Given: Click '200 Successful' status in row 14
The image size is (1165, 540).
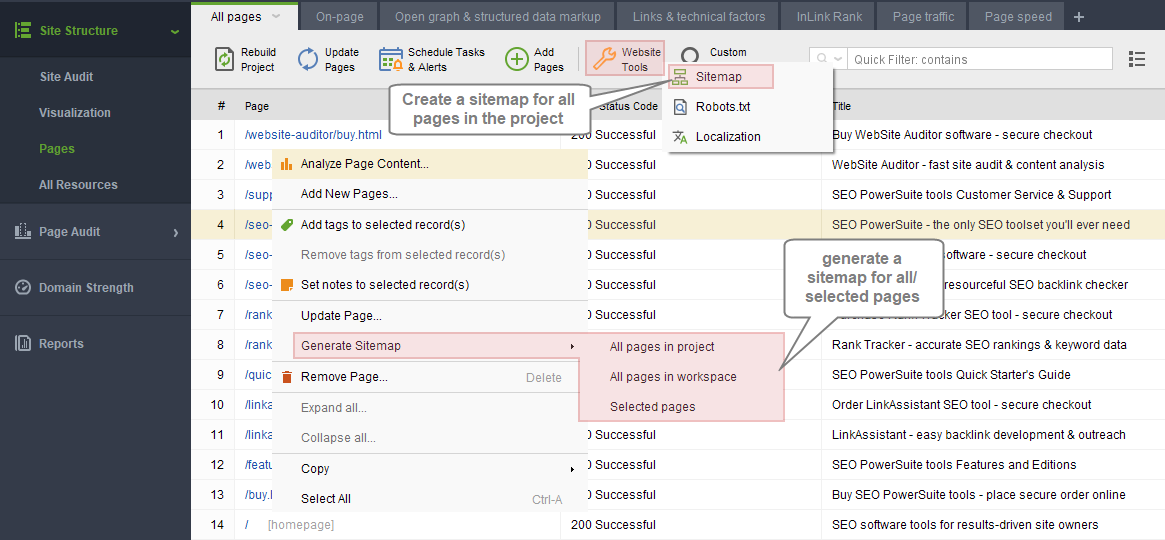Looking at the screenshot, I should point(613,524).
